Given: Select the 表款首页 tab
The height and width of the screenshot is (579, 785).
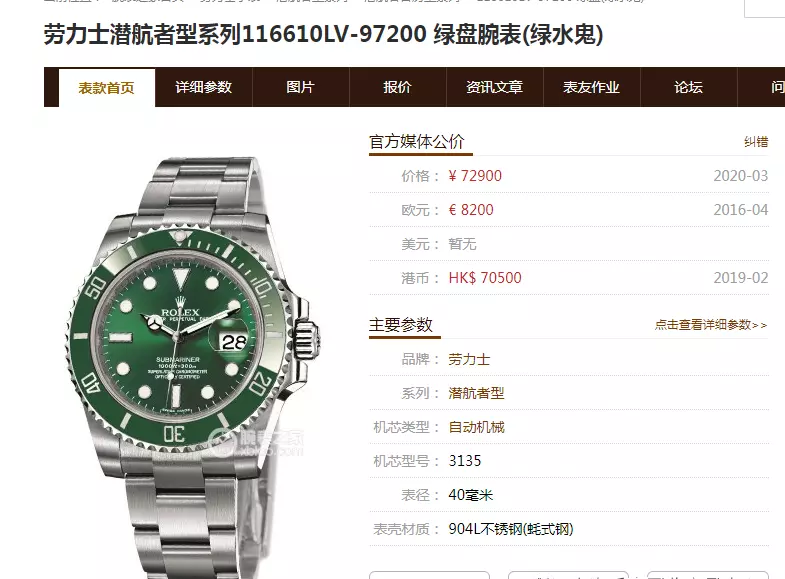Looking at the screenshot, I should (107, 88).
